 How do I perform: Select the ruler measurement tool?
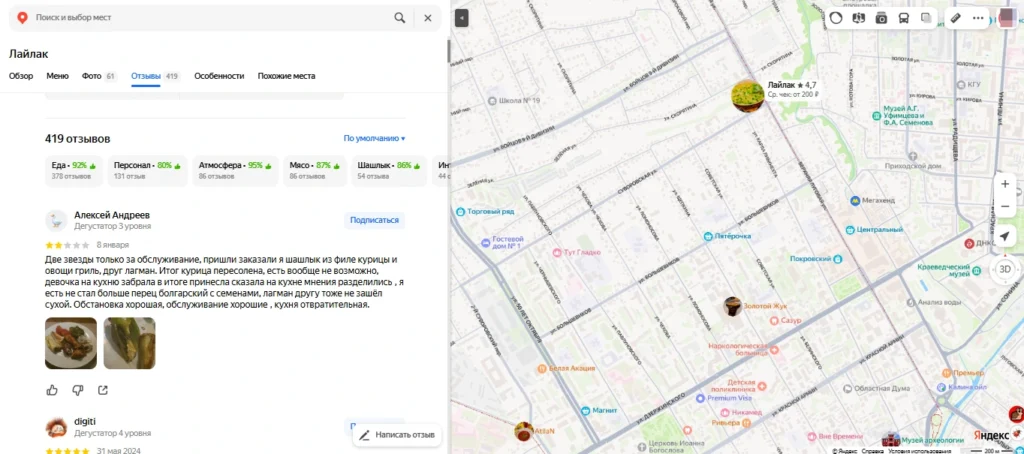pos(955,18)
